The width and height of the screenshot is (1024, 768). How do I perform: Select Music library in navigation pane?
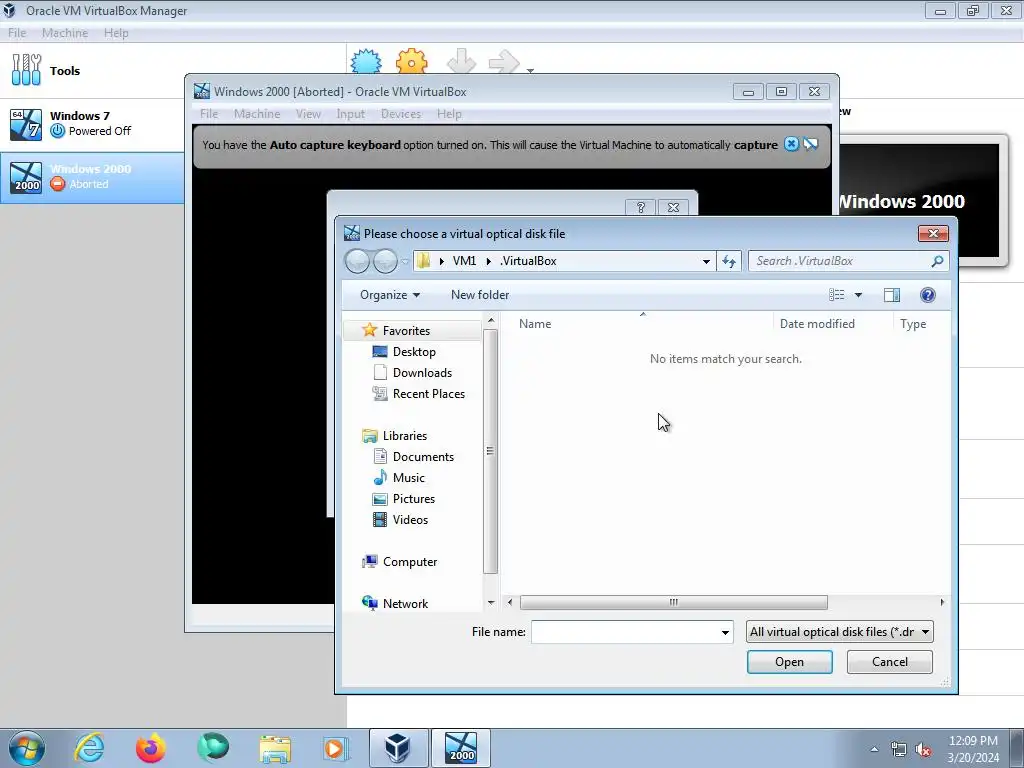pyautogui.click(x=409, y=477)
